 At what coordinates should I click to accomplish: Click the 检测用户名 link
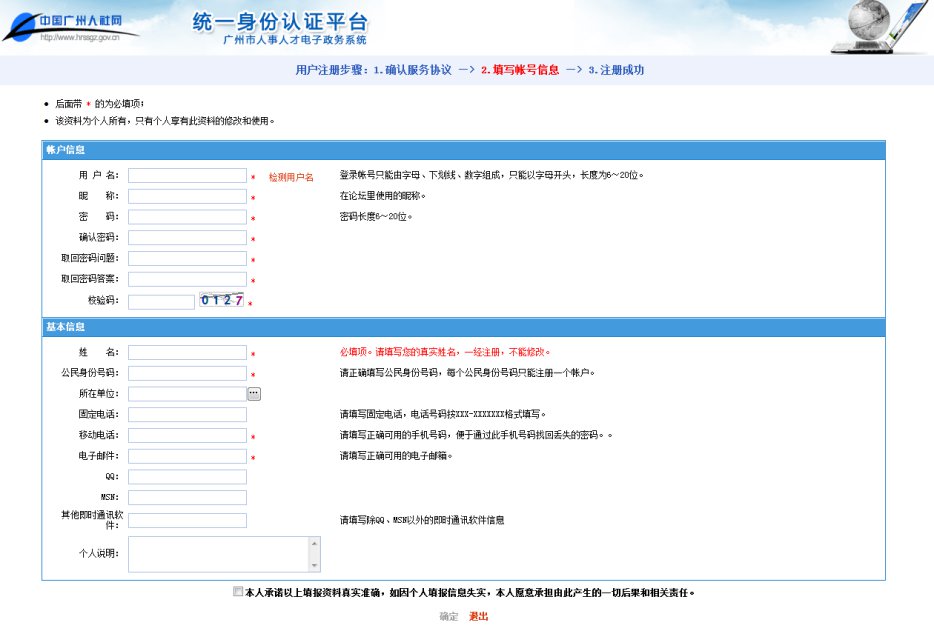coord(290,177)
